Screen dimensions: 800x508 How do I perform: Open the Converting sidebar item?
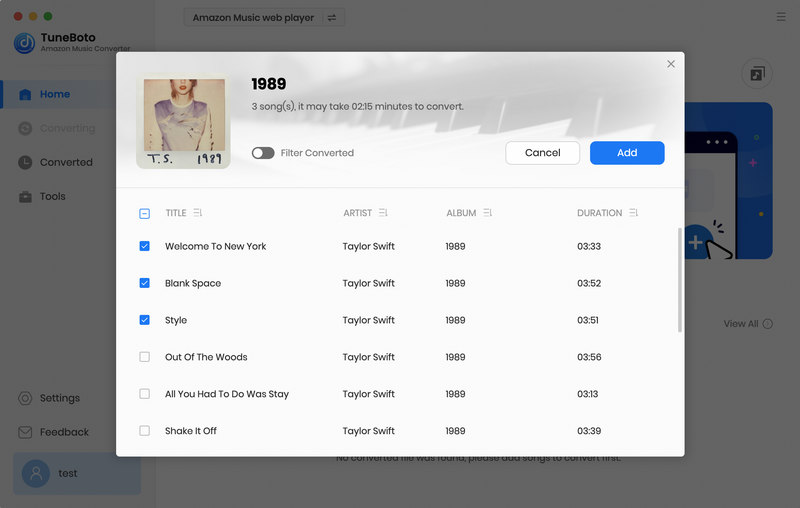coord(58,128)
